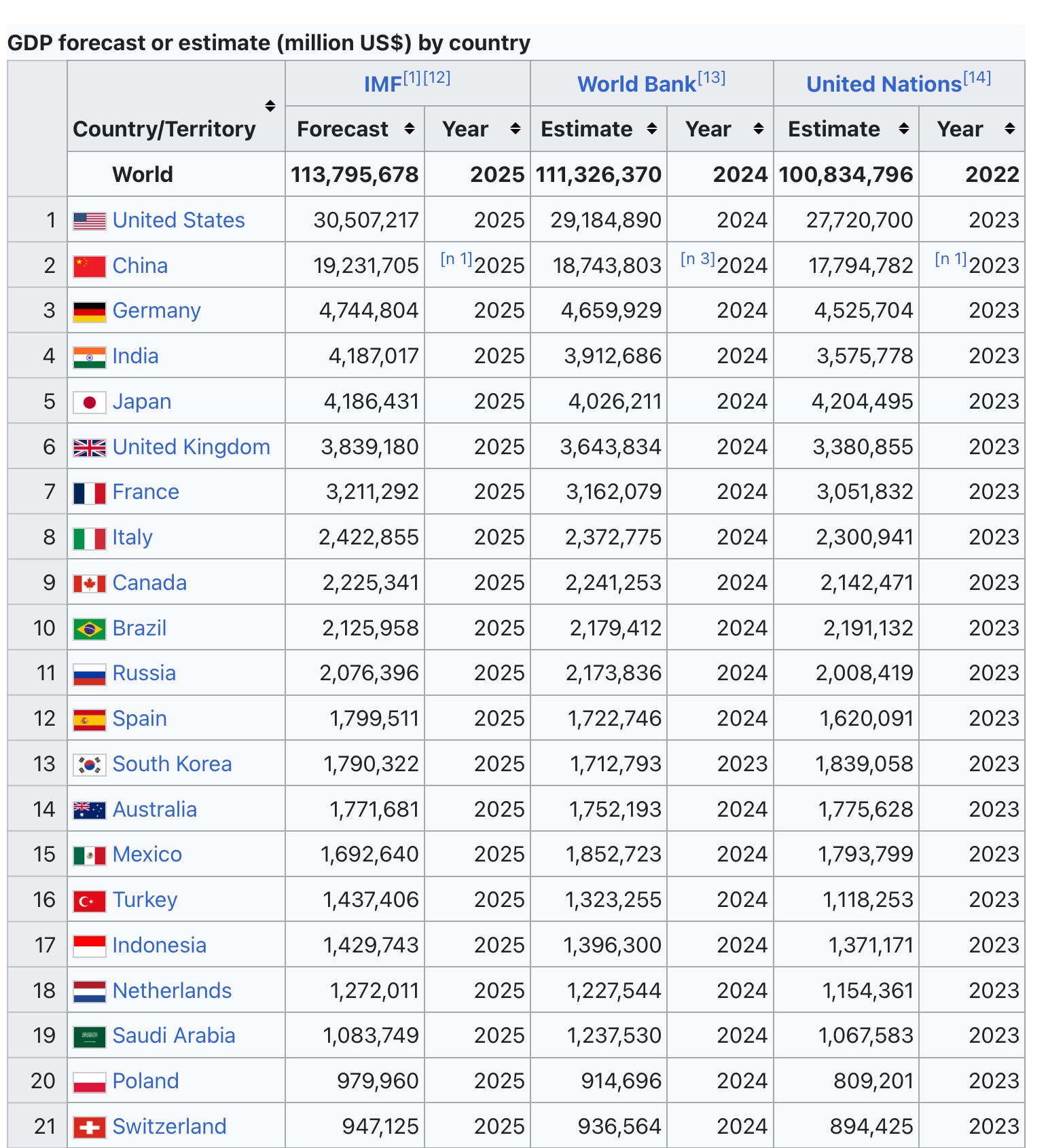
Task: Open reference [13] beside World Bank
Action: point(712,78)
